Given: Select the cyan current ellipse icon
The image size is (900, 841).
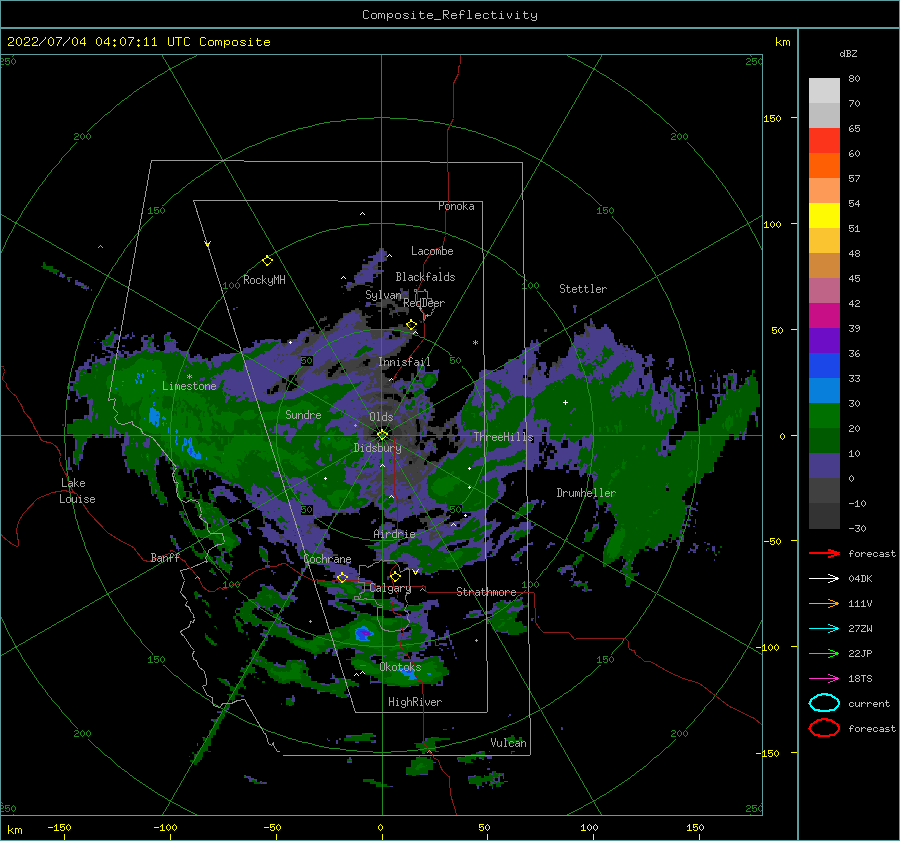Looking at the screenshot, I should click(824, 703).
